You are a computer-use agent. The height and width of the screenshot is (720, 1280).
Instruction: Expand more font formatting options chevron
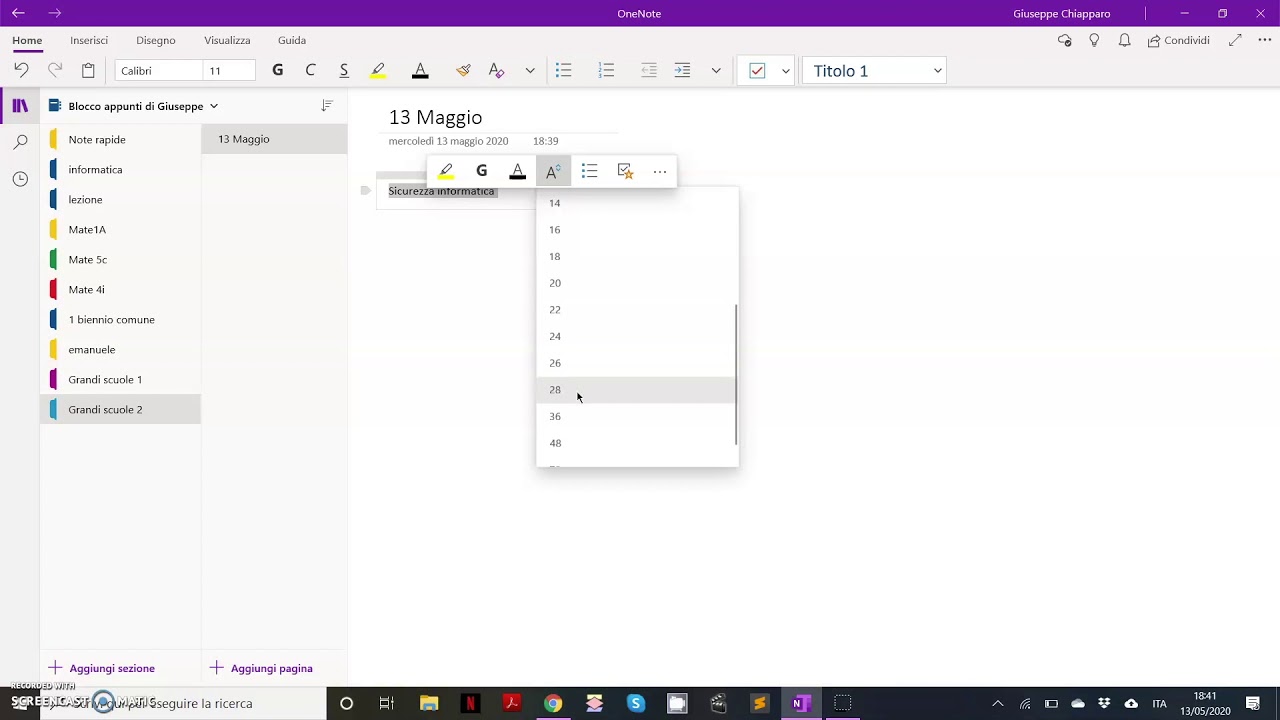click(x=530, y=71)
